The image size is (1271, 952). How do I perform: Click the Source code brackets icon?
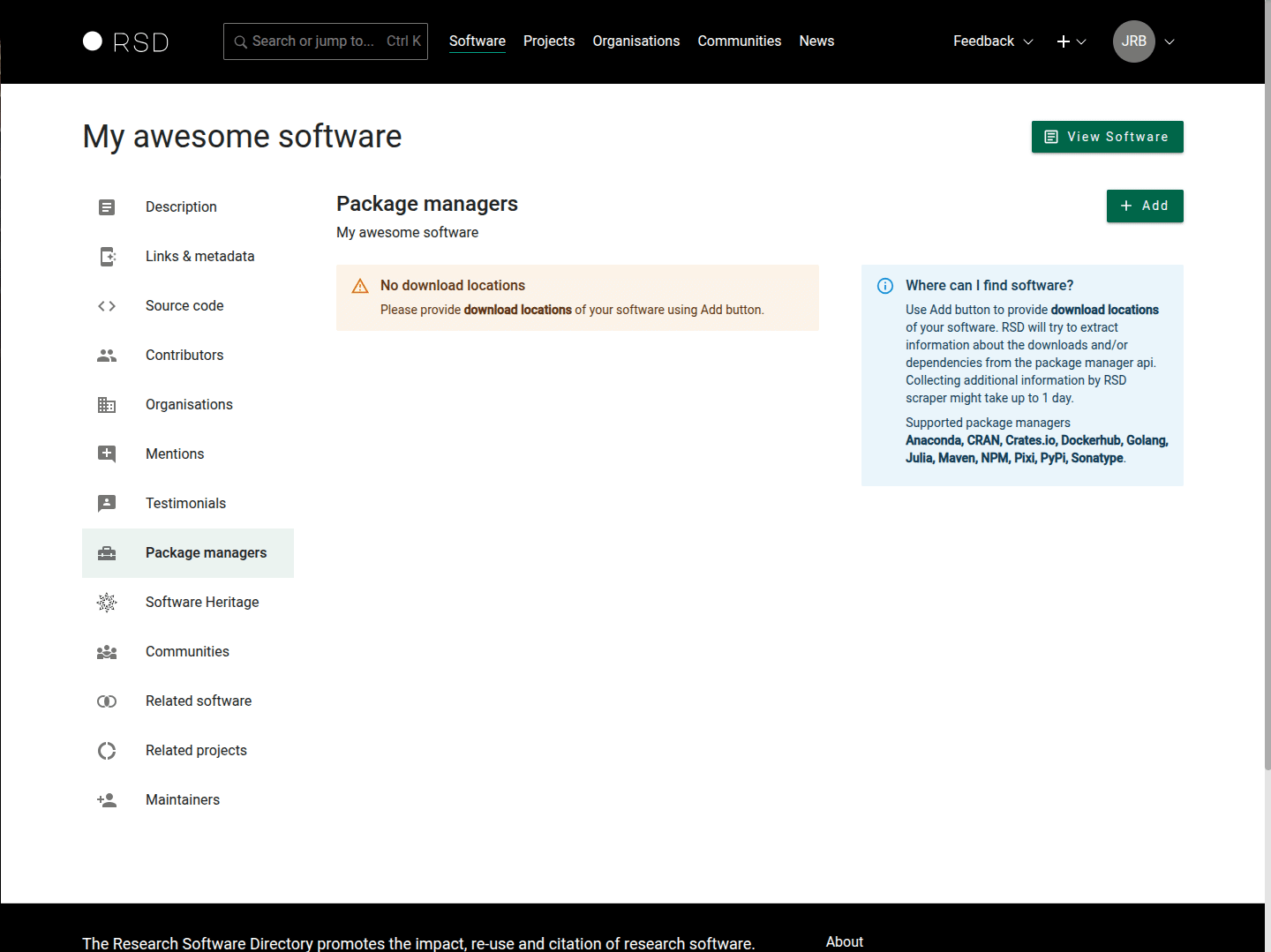click(107, 306)
